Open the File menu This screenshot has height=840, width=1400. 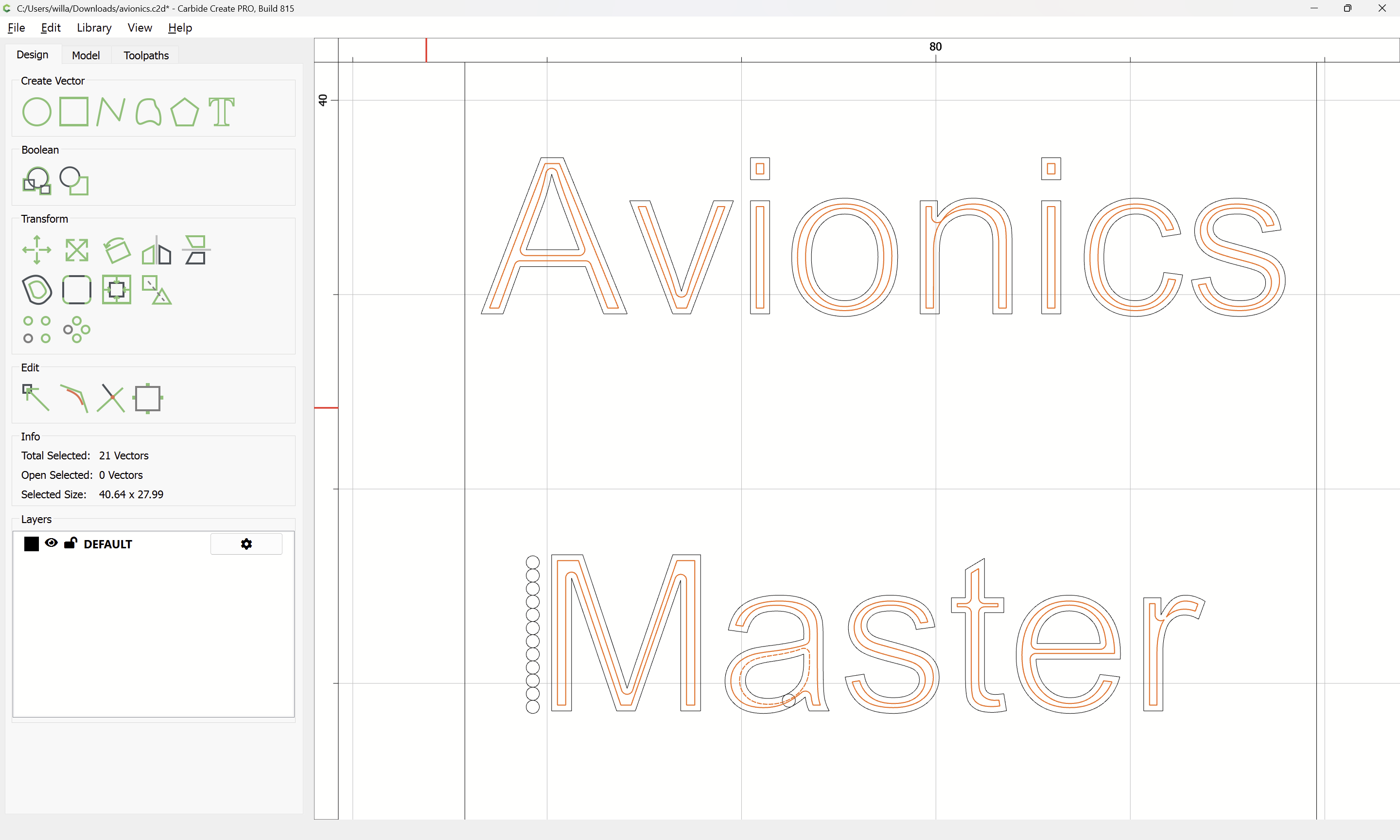tap(17, 28)
